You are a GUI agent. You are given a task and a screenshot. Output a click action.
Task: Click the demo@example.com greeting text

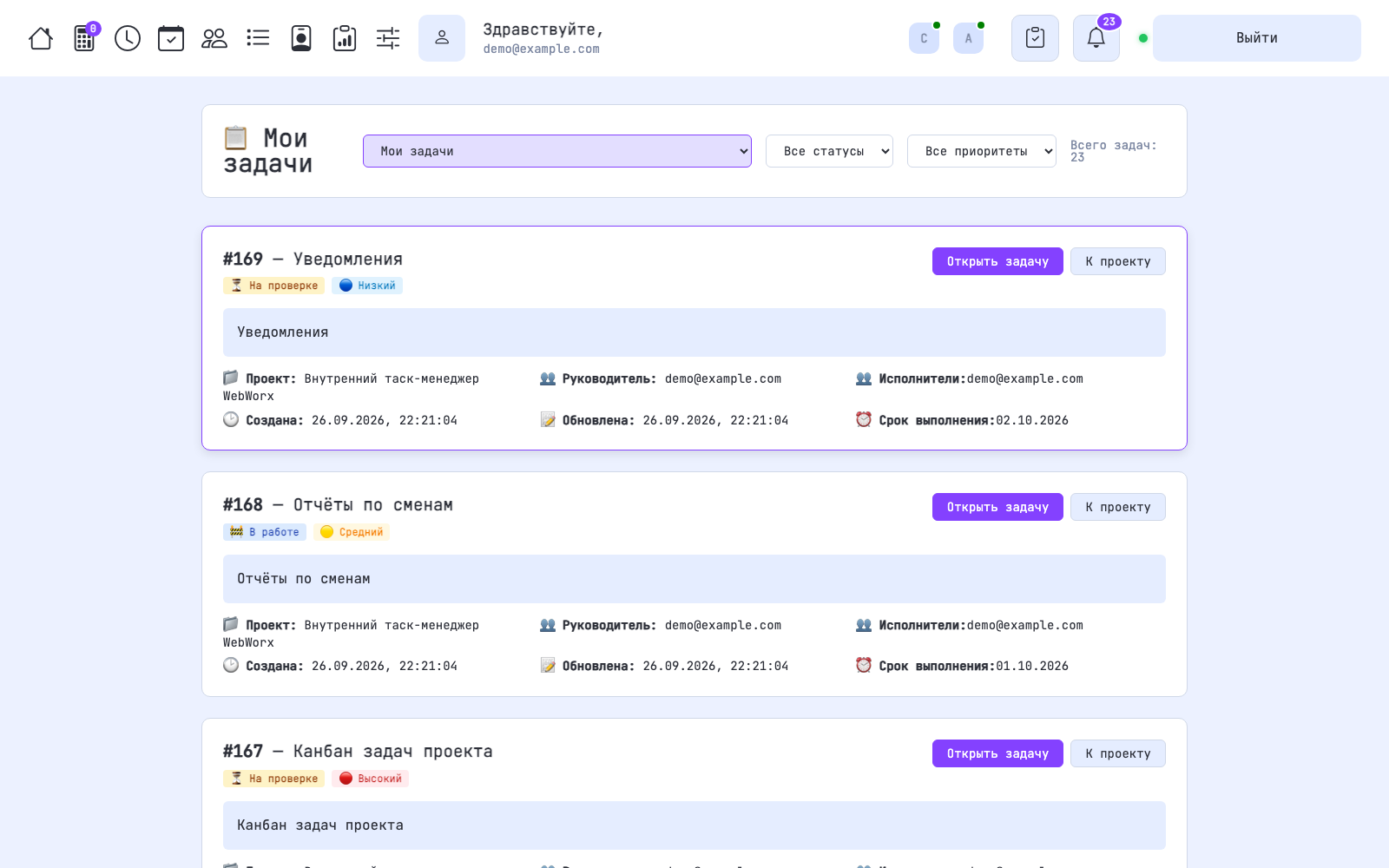[542, 49]
